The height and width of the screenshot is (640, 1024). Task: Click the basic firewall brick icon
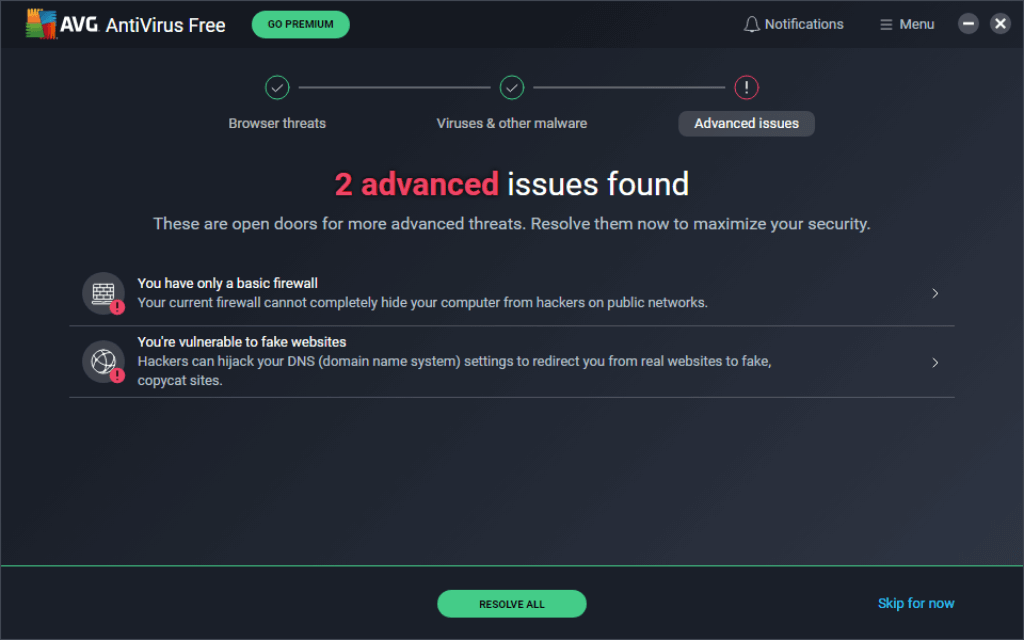[103, 293]
